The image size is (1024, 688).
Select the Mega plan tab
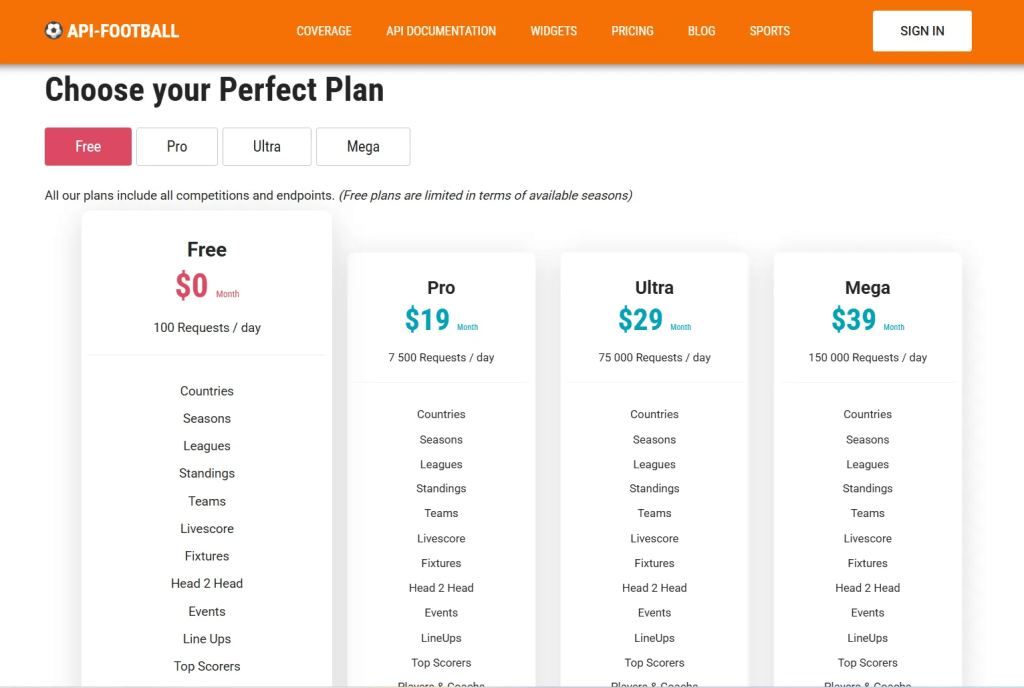pyautogui.click(x=363, y=146)
